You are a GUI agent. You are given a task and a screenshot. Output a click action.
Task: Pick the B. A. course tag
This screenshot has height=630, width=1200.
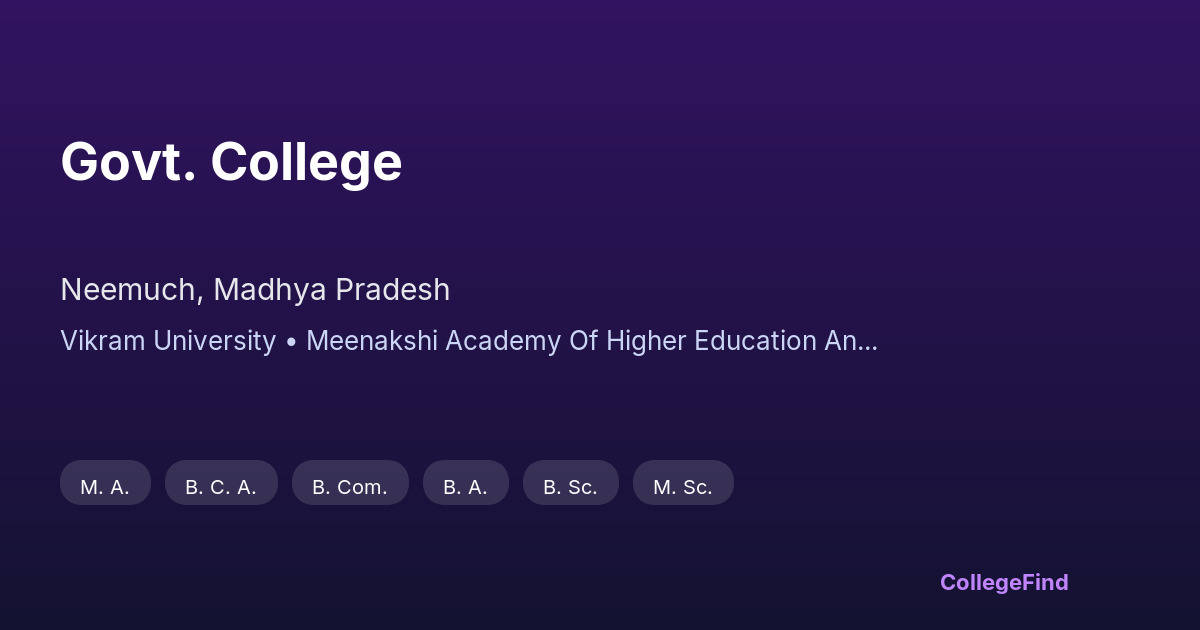(x=465, y=483)
